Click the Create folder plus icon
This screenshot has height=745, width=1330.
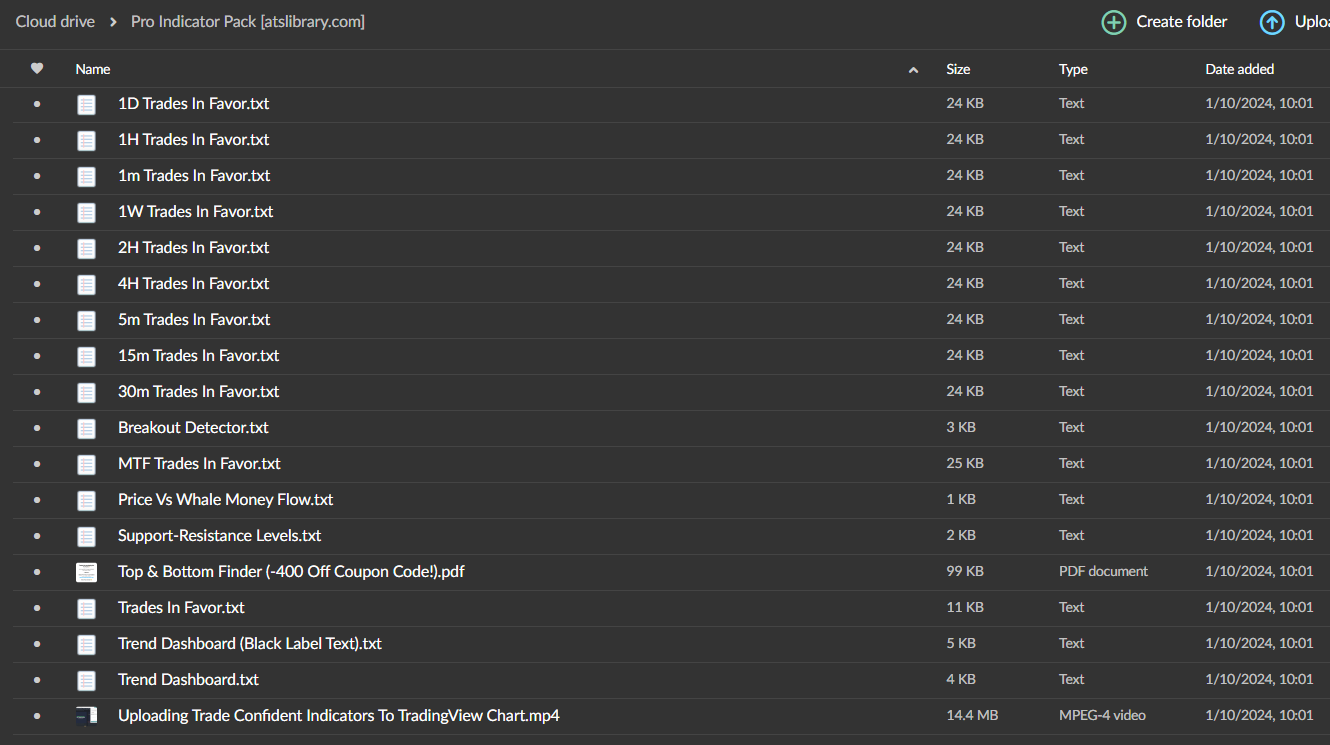pos(1113,22)
